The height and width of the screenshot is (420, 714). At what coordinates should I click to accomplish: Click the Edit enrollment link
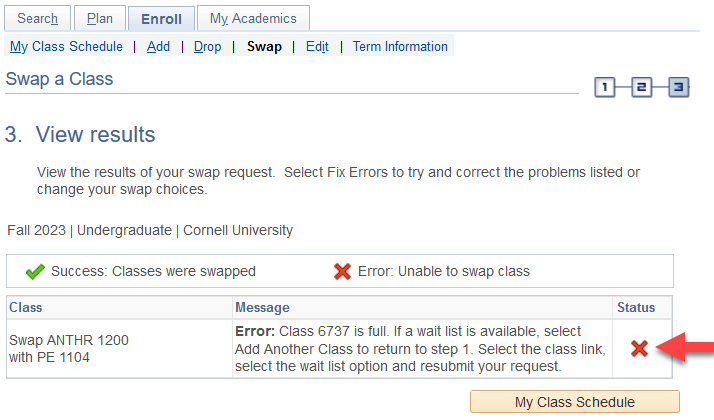[317, 46]
